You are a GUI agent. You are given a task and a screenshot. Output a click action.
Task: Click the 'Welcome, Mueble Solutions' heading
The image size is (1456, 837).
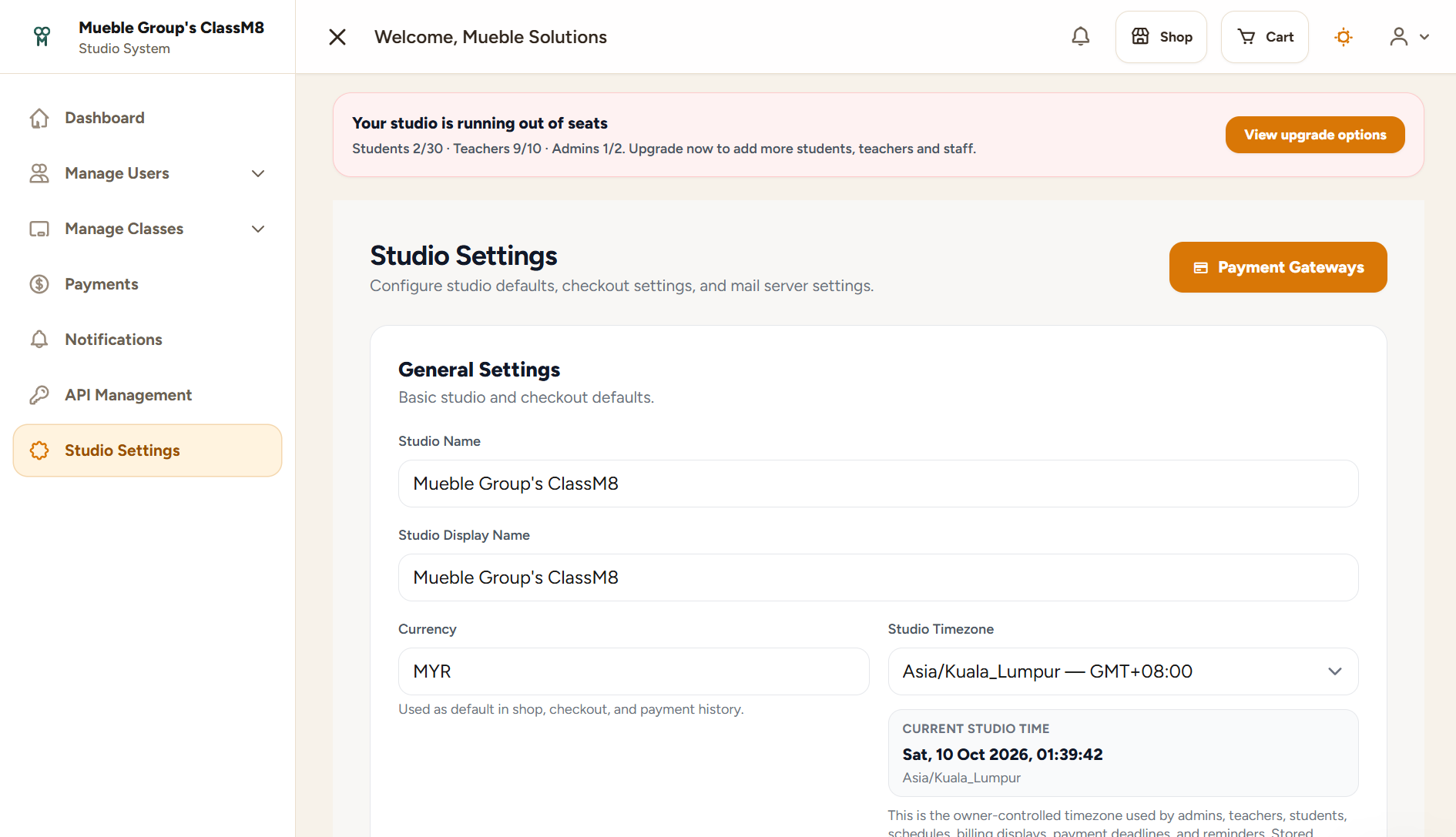click(x=491, y=37)
